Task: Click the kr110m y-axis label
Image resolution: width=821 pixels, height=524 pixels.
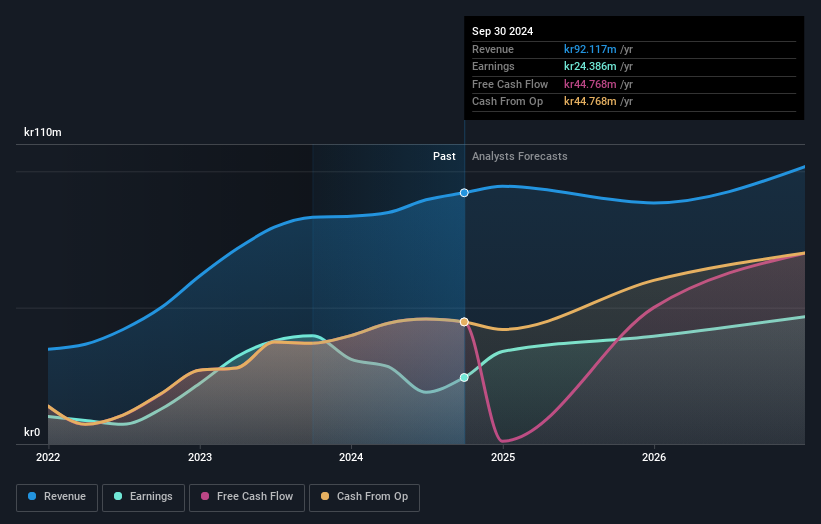Action: pyautogui.click(x=42, y=132)
